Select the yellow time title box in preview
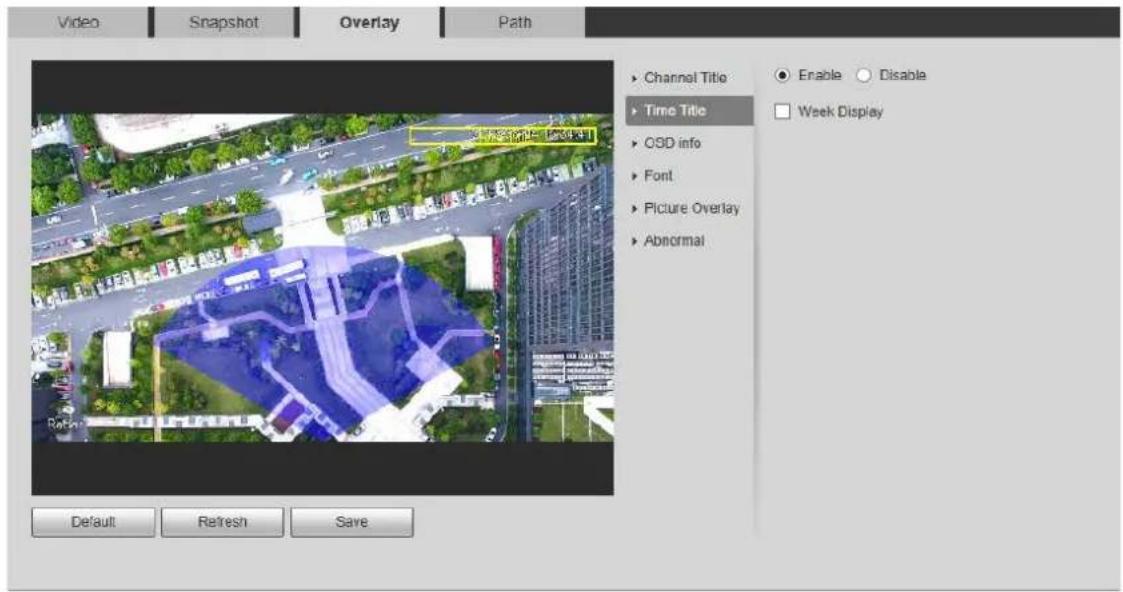The width and height of the screenshot is (1123, 592). click(503, 136)
